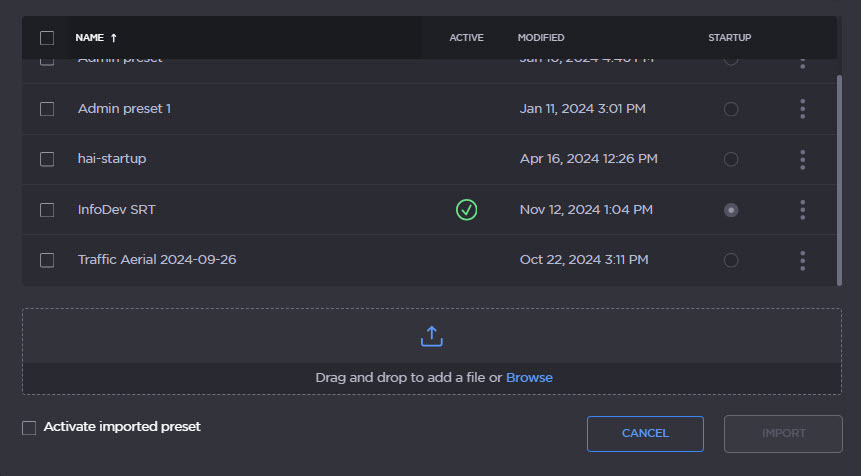The image size is (861, 476).
Task: Toggle the select-all checkbox in the header
Action: pyautogui.click(x=47, y=38)
